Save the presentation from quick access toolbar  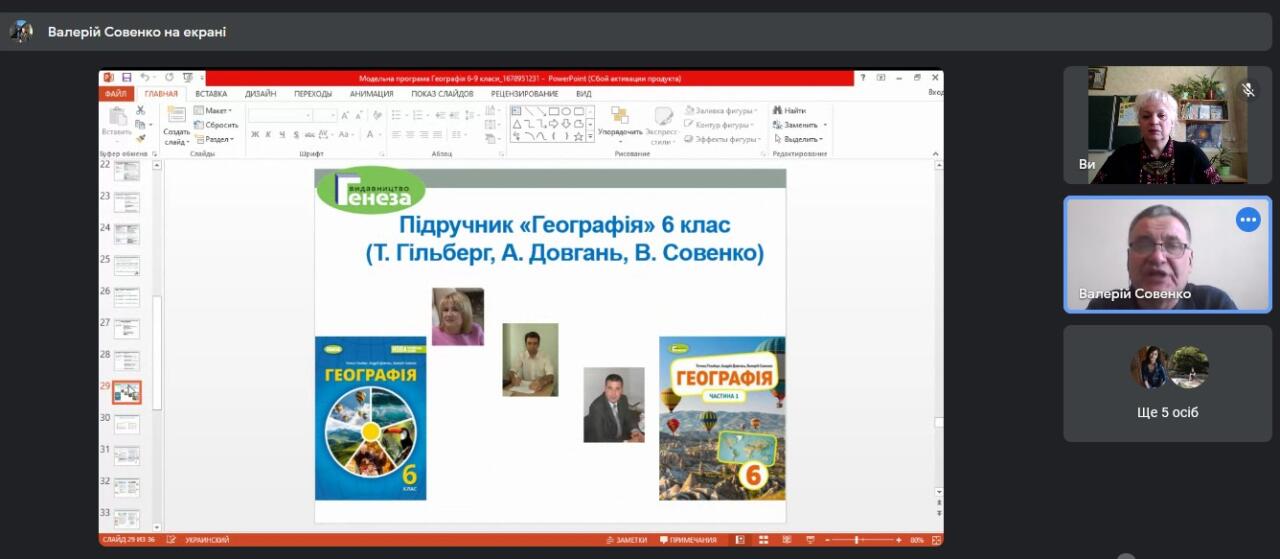click(x=126, y=77)
